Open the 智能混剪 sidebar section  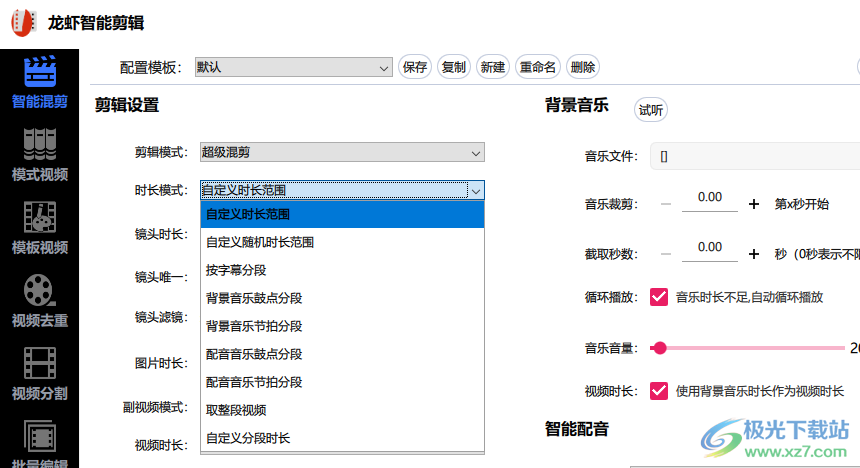(x=39, y=82)
